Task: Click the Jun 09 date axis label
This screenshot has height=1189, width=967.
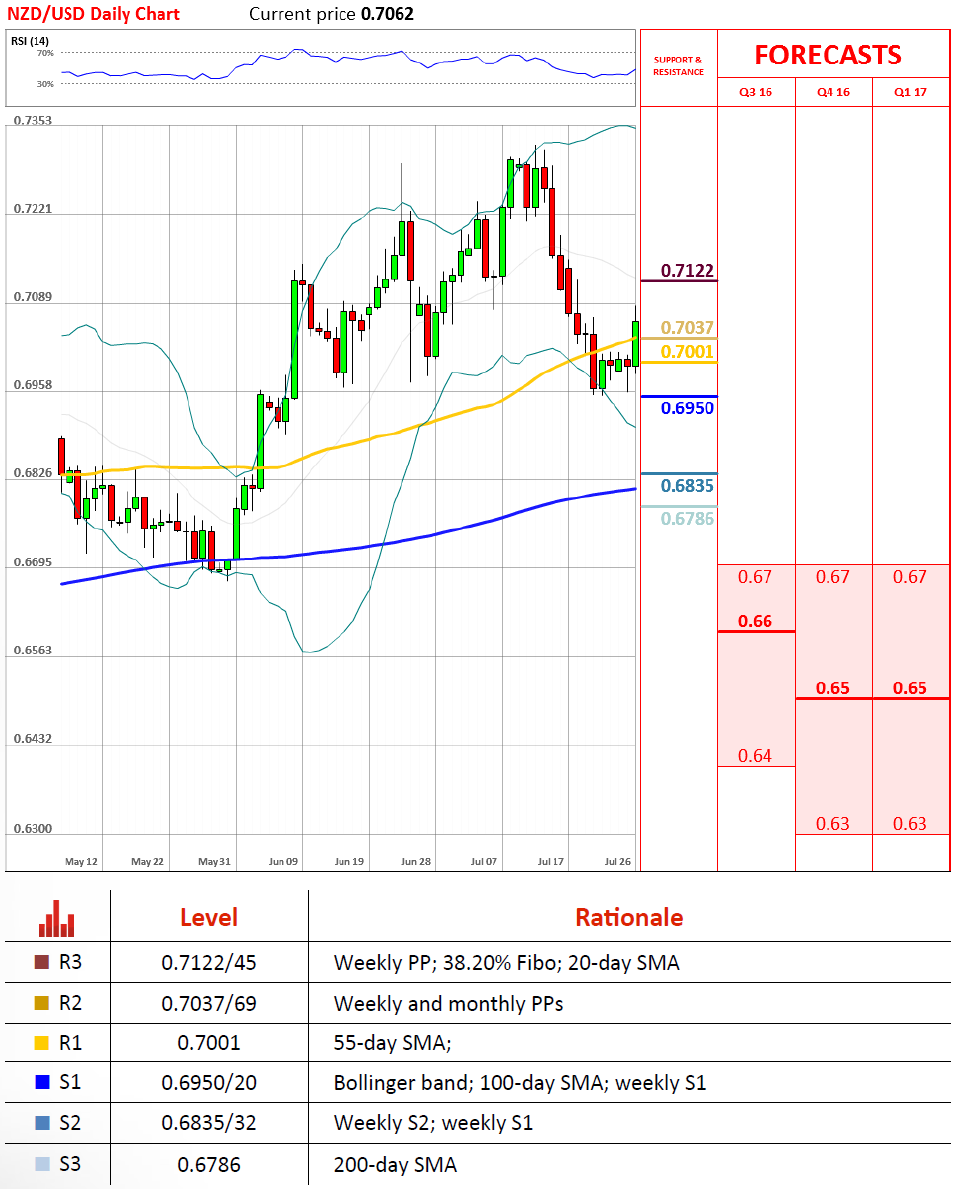Action: (x=284, y=861)
